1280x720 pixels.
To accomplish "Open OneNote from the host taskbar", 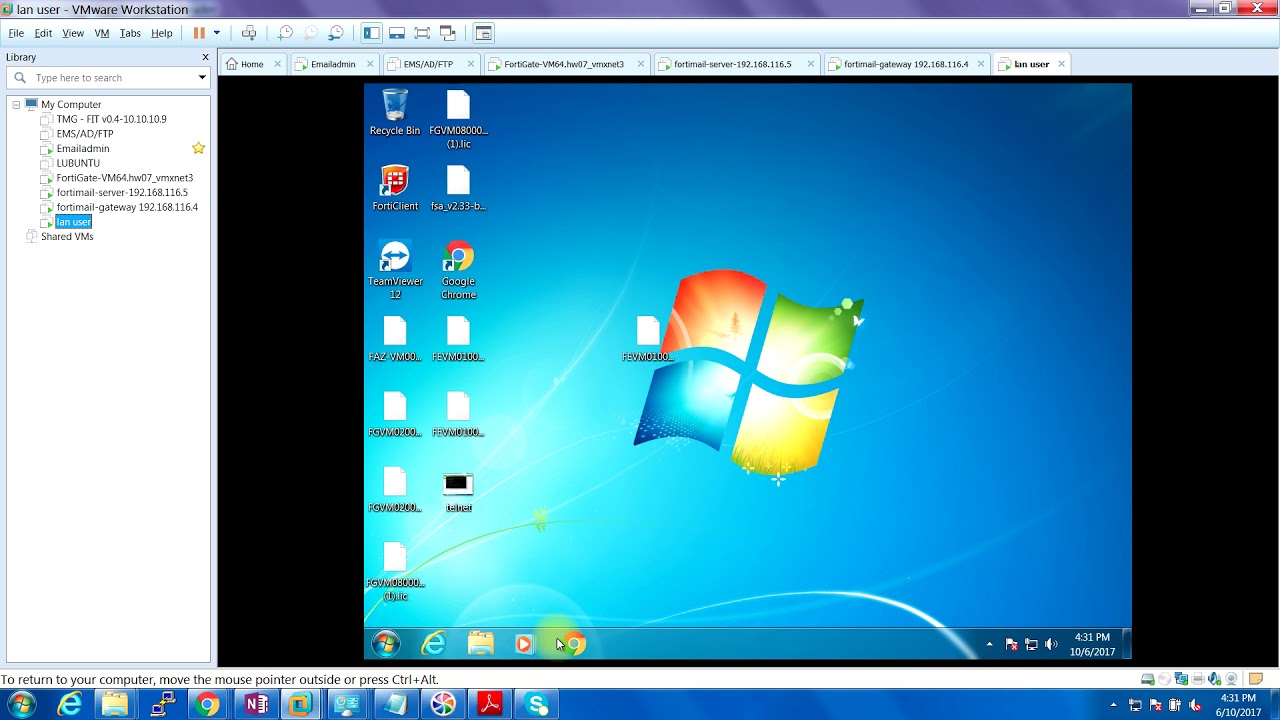I will click(255, 705).
